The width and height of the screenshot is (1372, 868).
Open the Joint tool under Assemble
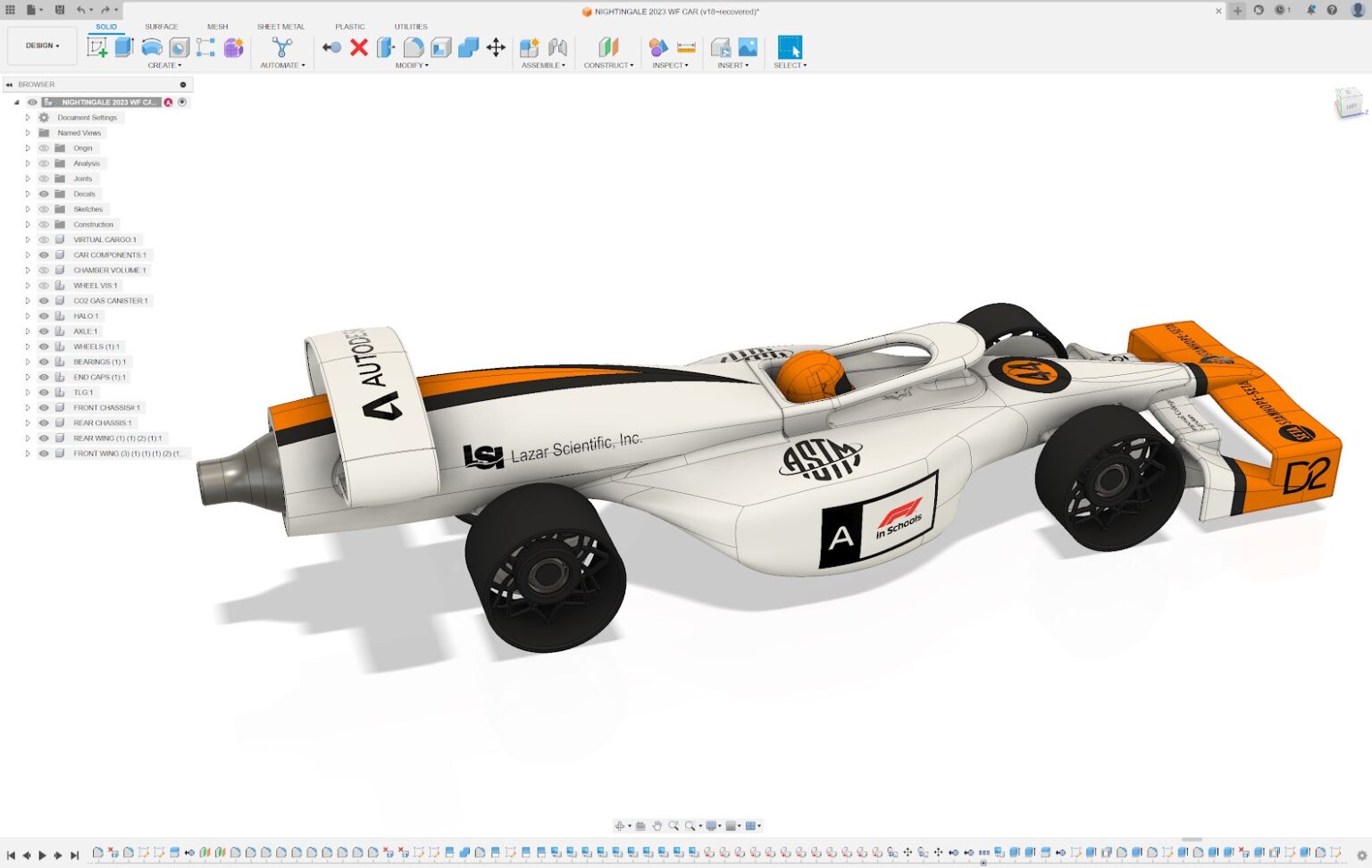tap(556, 47)
